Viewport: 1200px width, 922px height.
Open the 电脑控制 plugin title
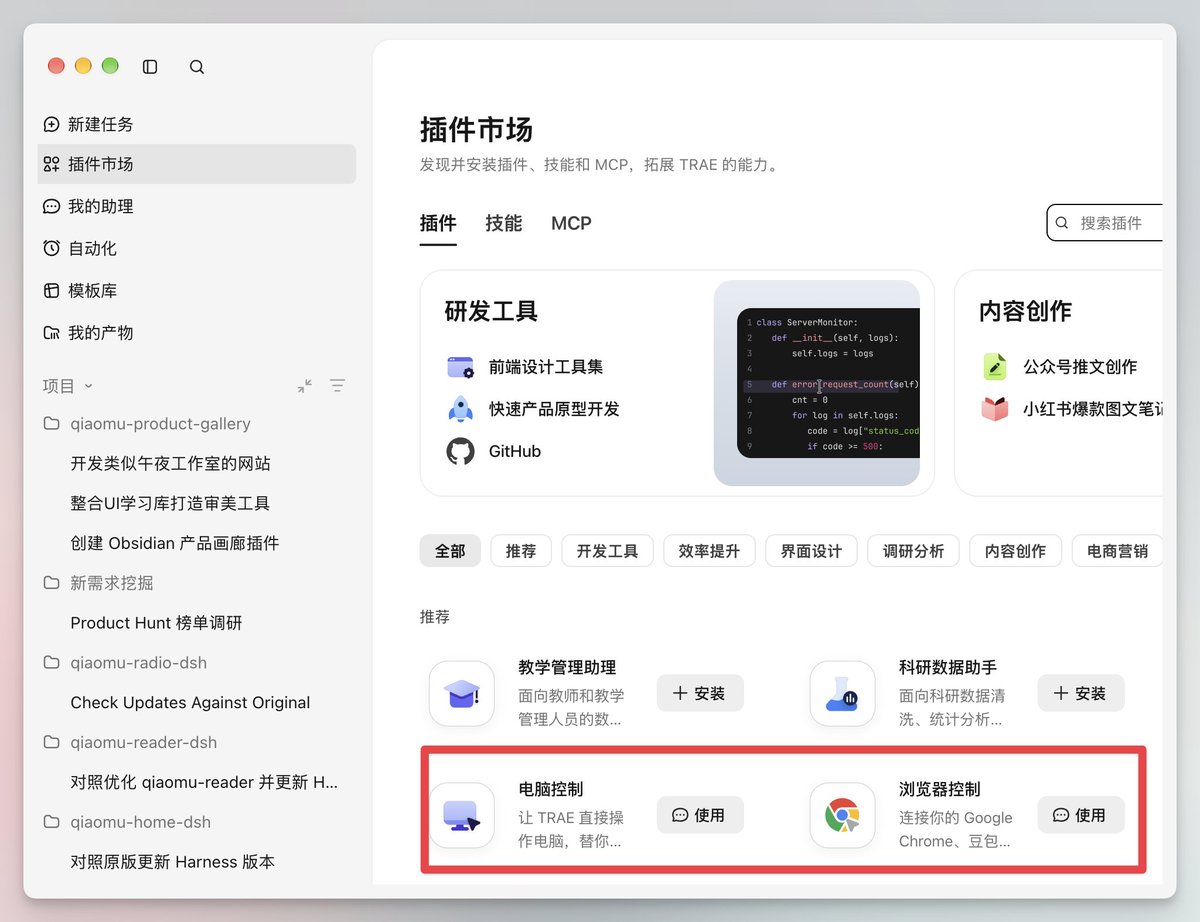tap(551, 789)
